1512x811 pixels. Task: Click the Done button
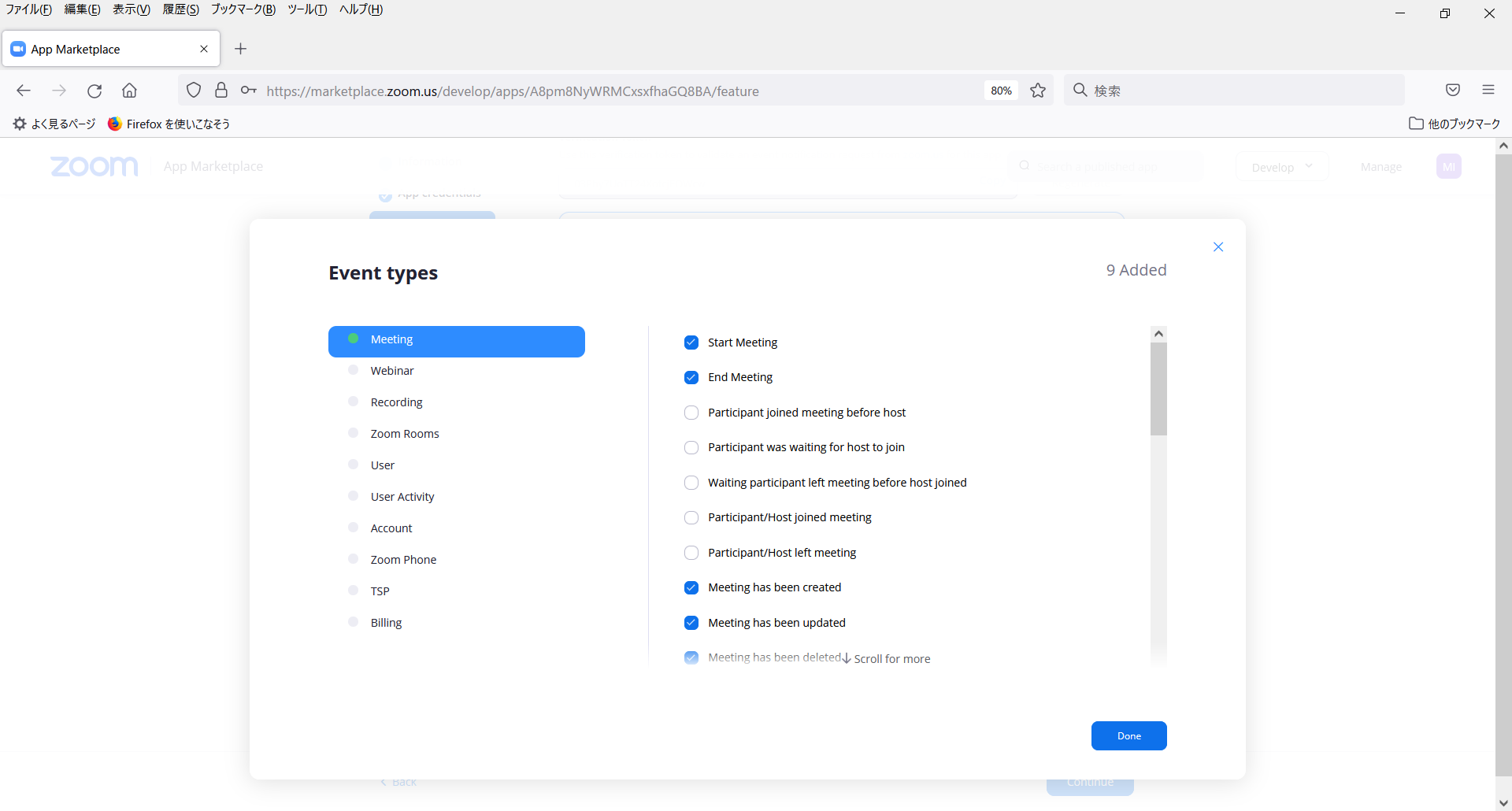pyautogui.click(x=1128, y=735)
